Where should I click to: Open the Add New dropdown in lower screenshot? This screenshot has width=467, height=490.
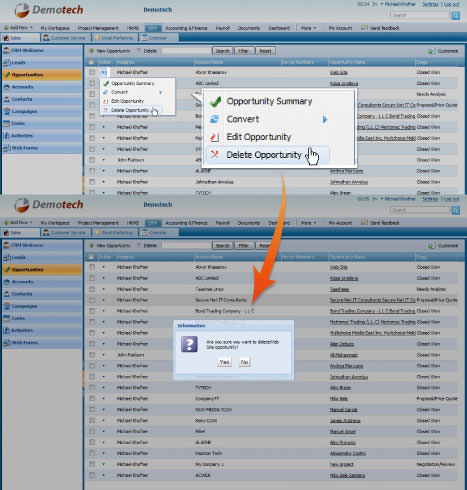[18, 222]
